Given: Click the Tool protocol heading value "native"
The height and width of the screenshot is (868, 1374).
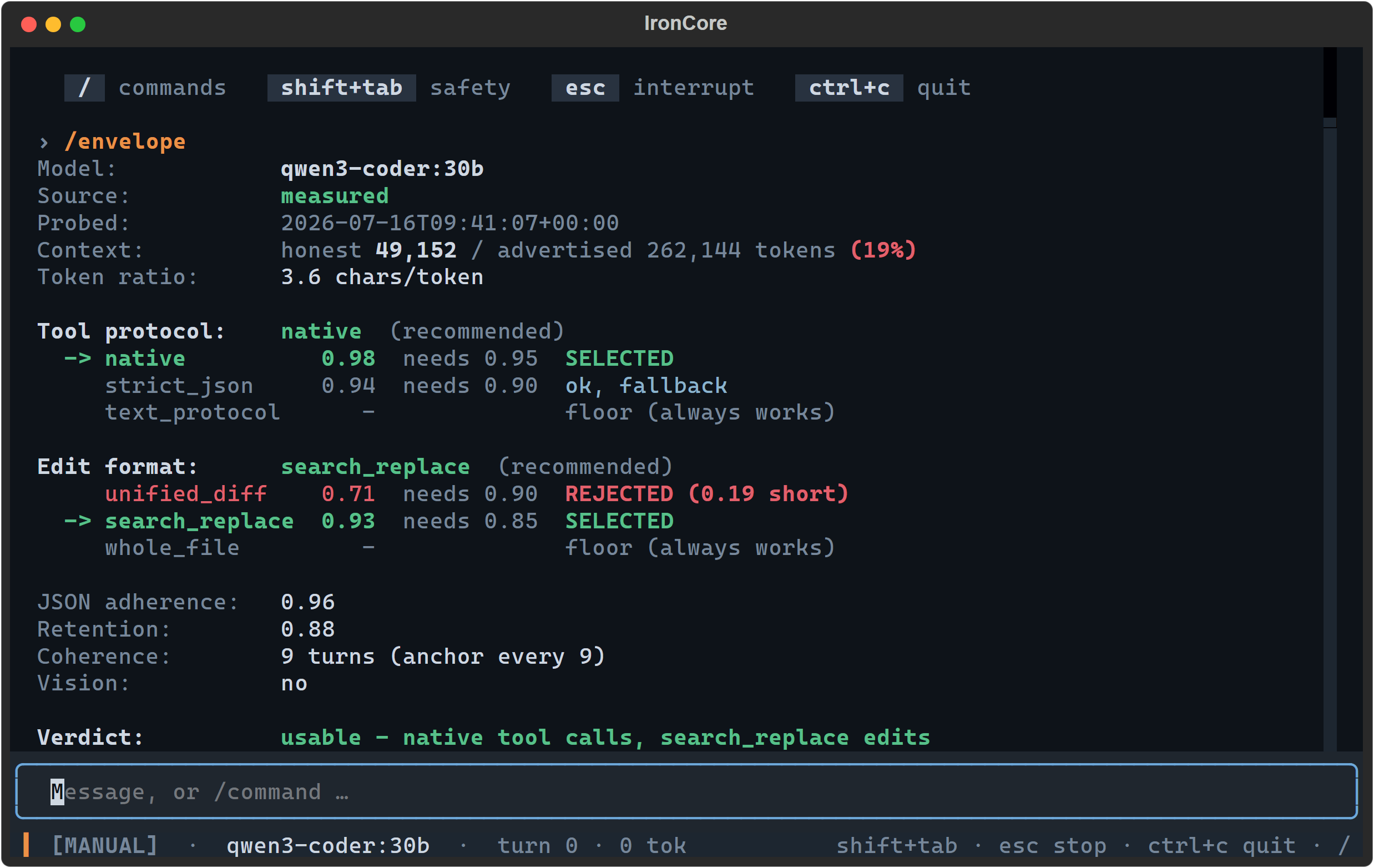Looking at the screenshot, I should coord(321,331).
